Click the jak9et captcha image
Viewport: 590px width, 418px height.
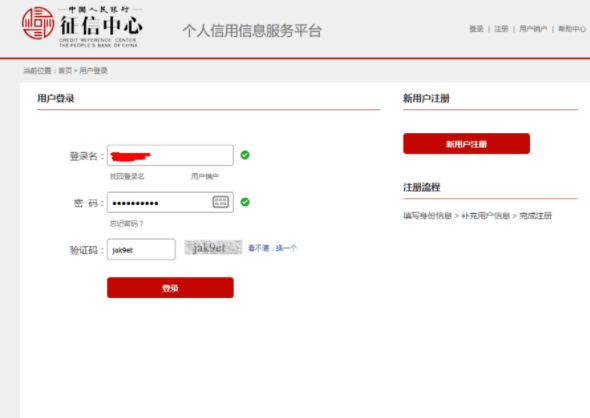213,248
